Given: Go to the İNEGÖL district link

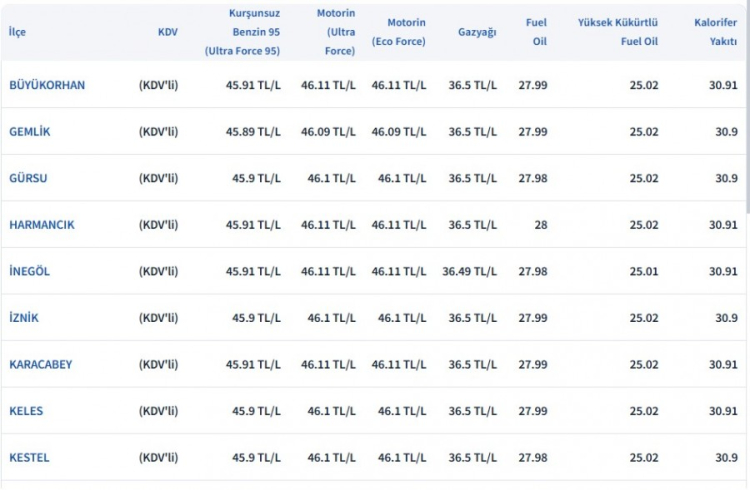Looking at the screenshot, I should 29,271.
